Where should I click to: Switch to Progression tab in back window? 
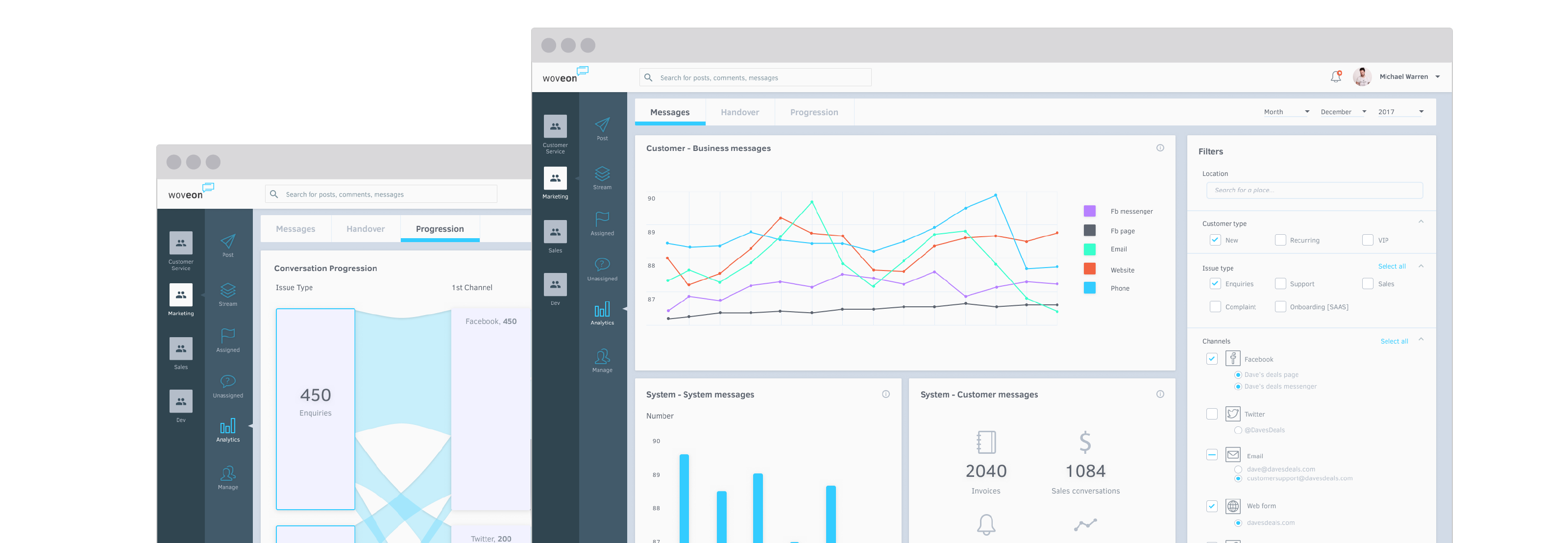440,229
